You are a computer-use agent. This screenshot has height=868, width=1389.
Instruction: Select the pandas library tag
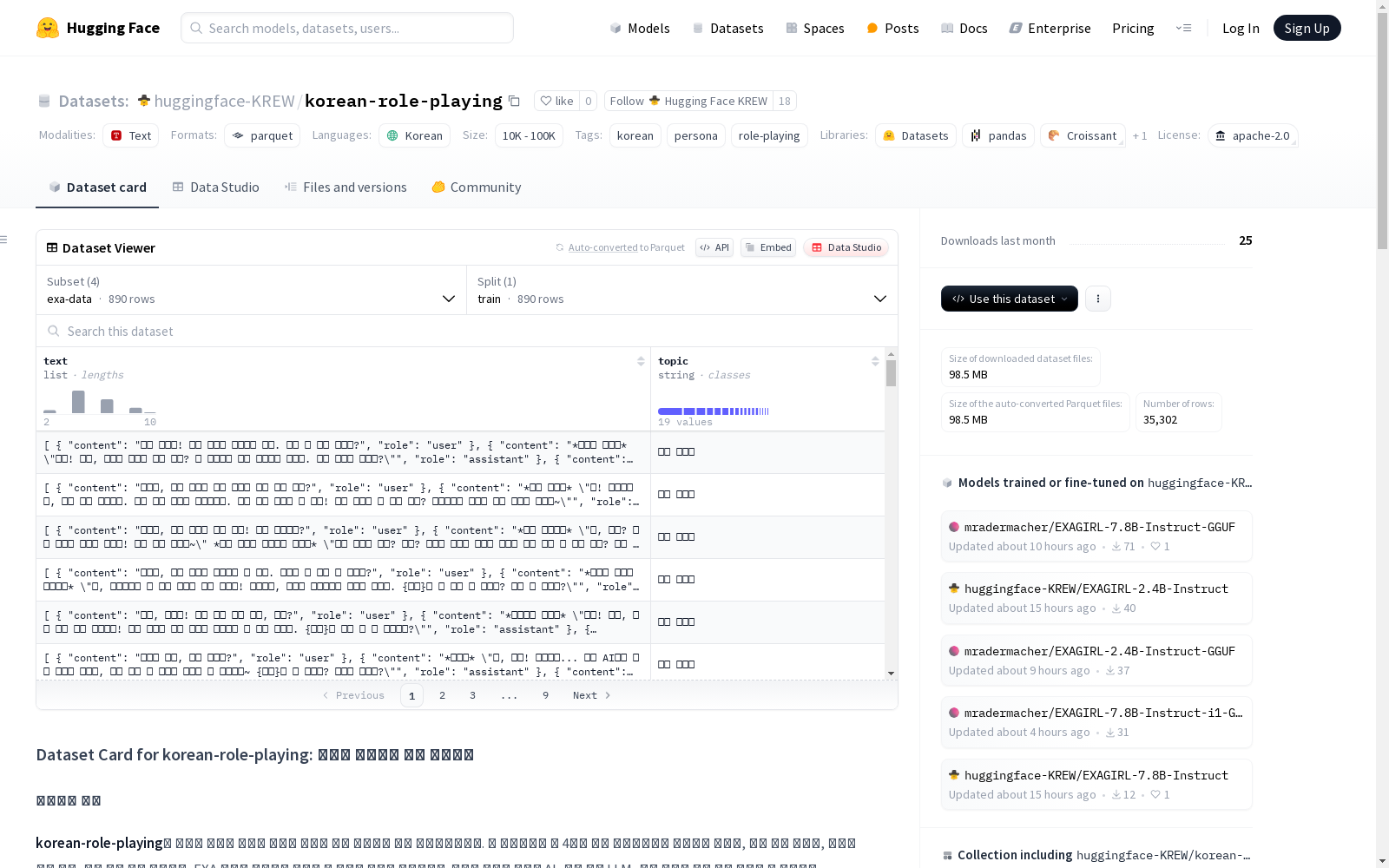pos(998,135)
